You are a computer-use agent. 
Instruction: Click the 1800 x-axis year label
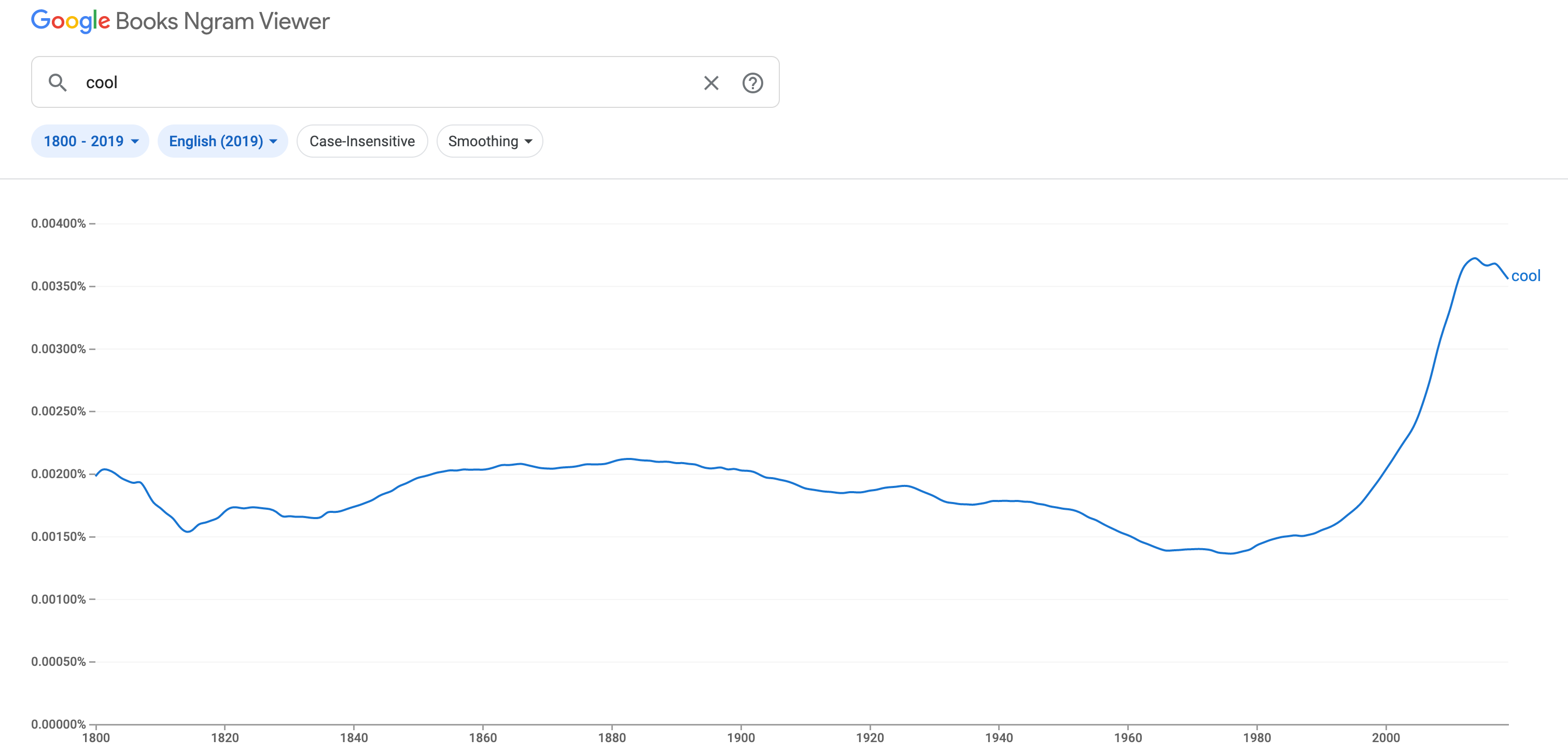[x=96, y=738]
